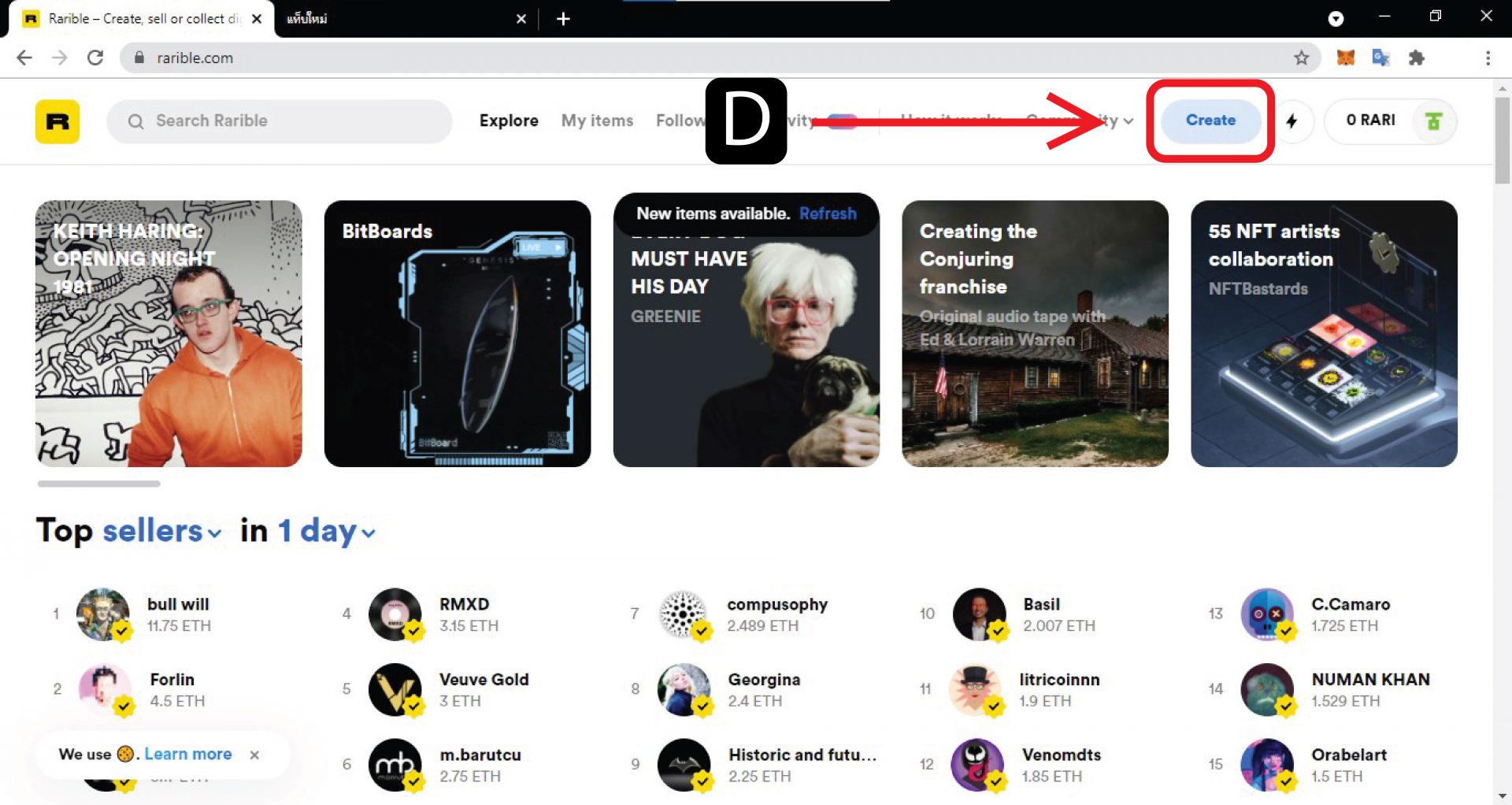
Task: Click the Rarible yellow logo
Action: pyautogui.click(x=57, y=121)
